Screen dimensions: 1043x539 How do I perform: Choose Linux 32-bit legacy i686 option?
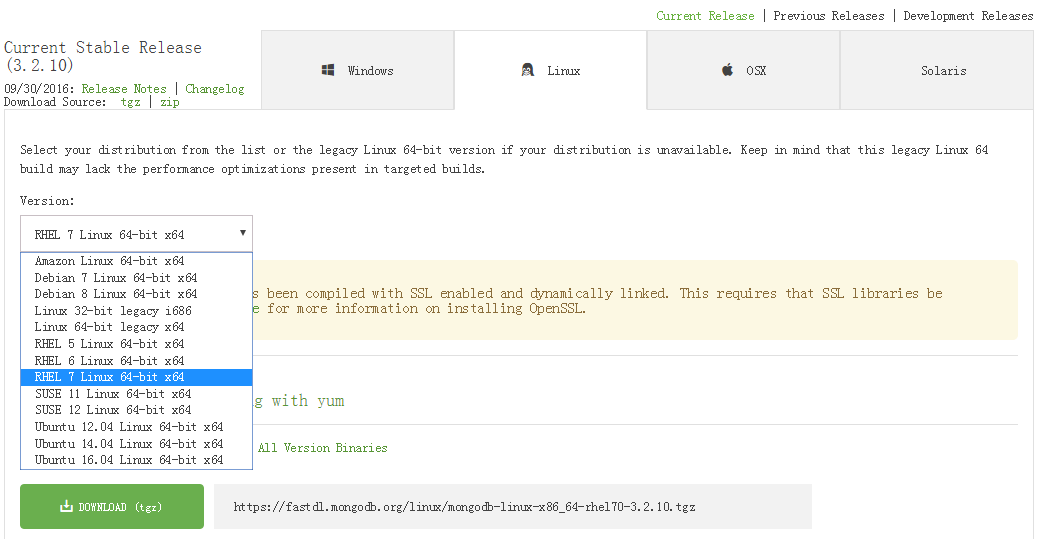click(x=136, y=311)
